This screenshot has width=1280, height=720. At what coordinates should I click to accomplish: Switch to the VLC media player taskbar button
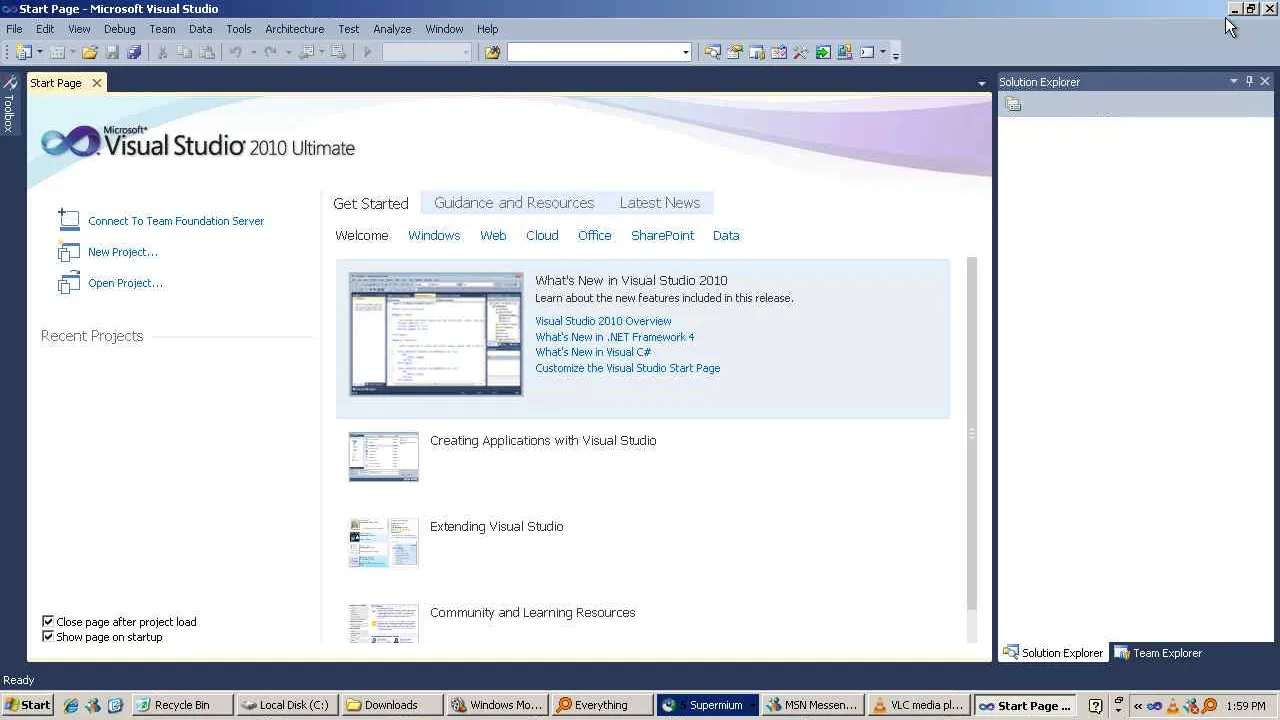(x=919, y=705)
